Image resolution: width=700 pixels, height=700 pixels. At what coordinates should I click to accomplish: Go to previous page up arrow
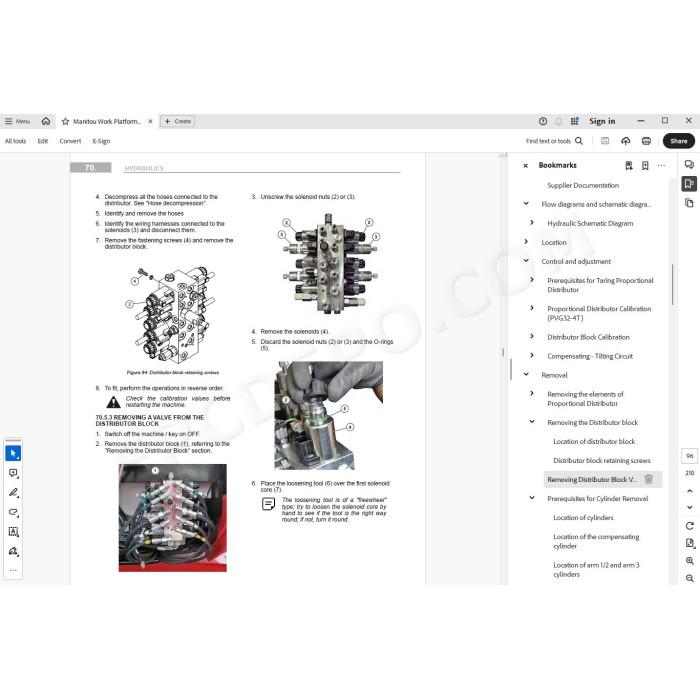pyautogui.click(x=689, y=491)
